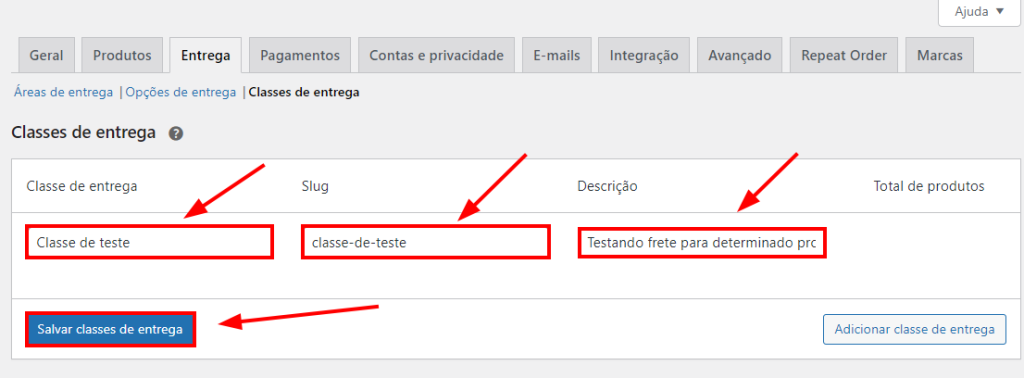Screen dimensions: 1024x378
Task: Click the description field 'Testando frete'
Action: [x=702, y=243]
